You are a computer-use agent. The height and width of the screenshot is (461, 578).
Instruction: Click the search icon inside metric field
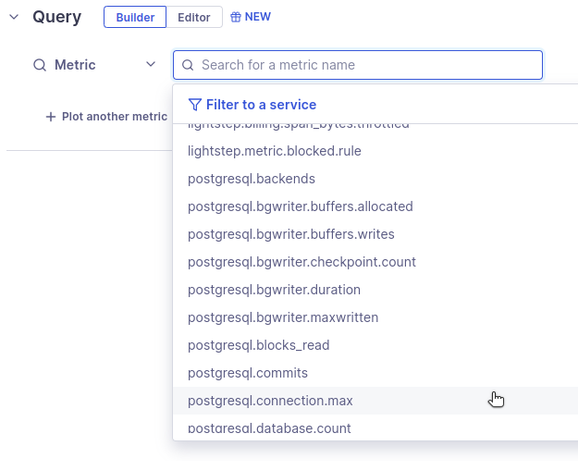[x=188, y=65]
